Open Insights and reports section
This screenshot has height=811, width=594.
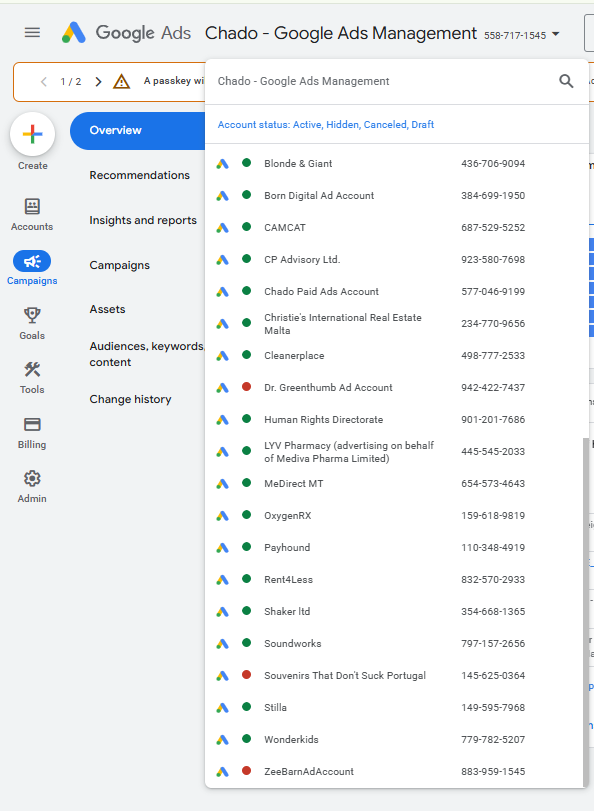[143, 220]
